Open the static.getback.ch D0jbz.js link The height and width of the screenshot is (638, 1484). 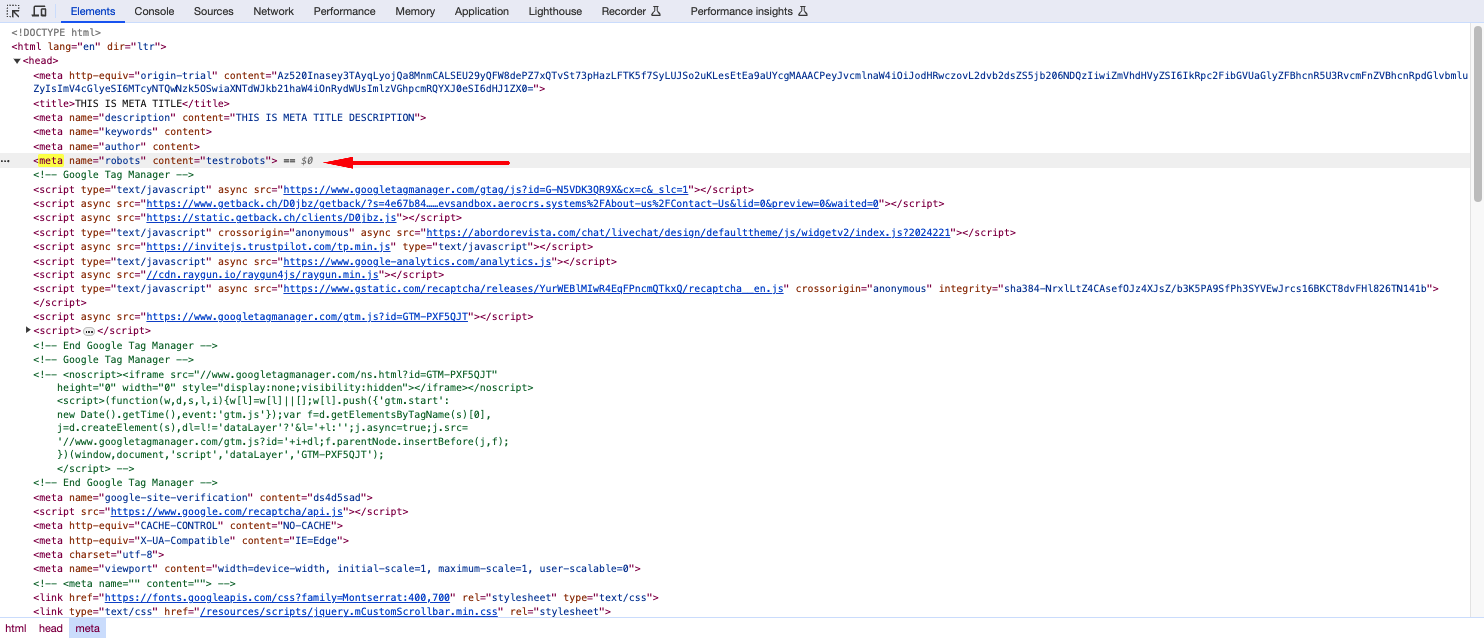273,217
